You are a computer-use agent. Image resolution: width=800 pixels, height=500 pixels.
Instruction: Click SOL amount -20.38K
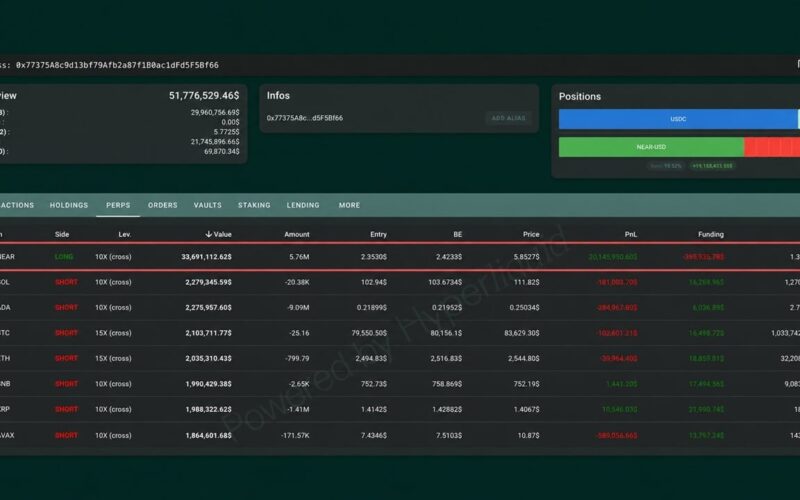tap(297, 282)
